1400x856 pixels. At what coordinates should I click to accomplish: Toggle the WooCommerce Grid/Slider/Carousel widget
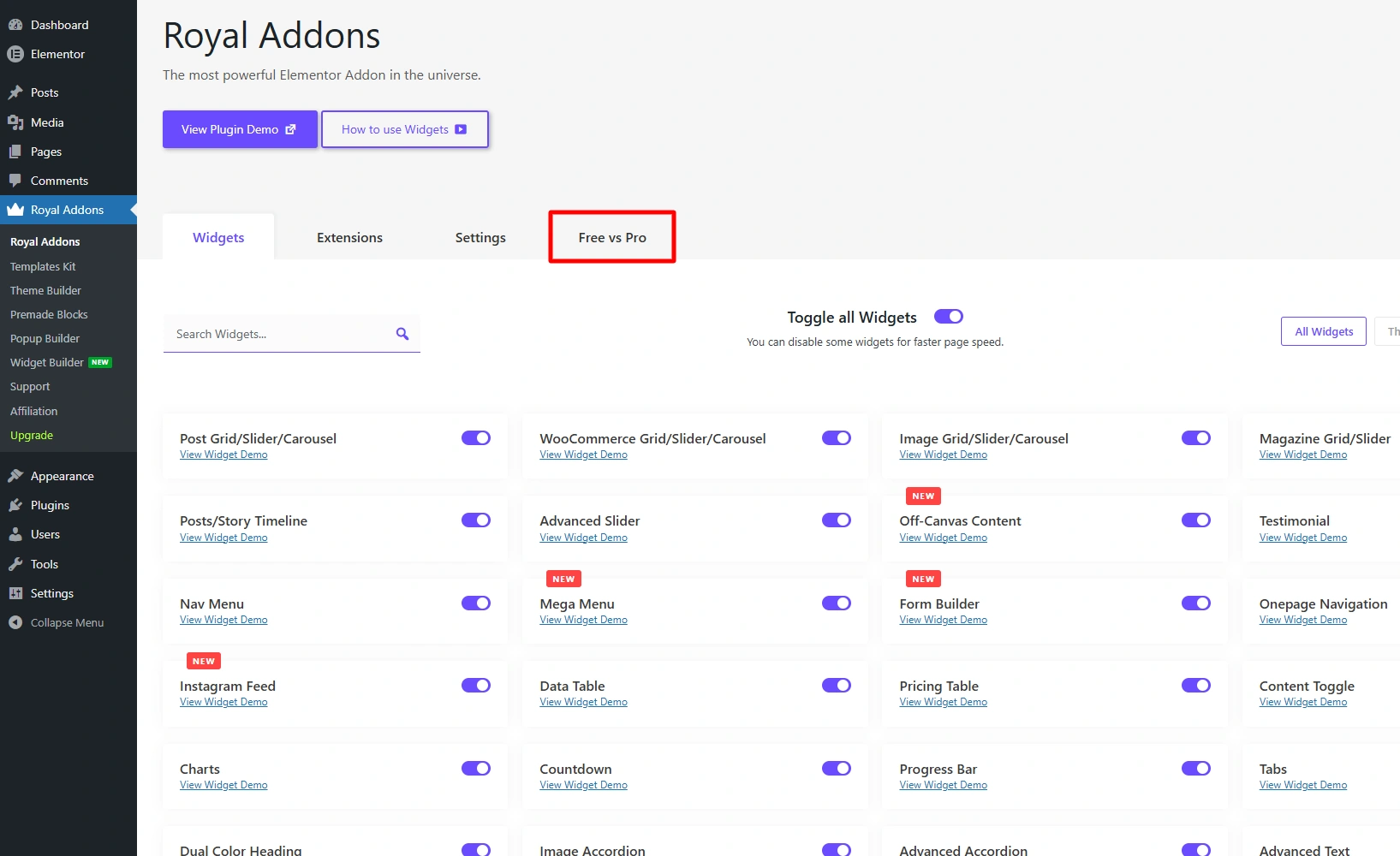click(837, 438)
